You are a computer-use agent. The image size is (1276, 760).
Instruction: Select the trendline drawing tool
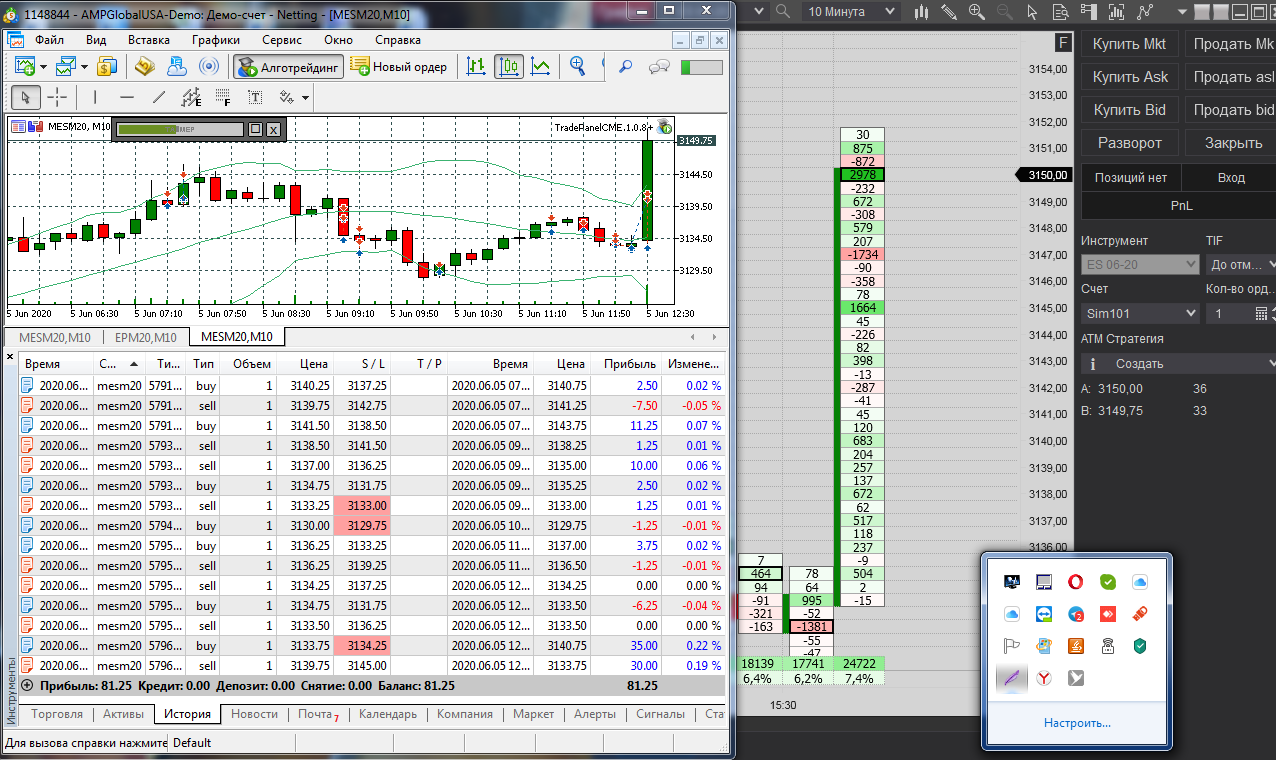coord(159,97)
